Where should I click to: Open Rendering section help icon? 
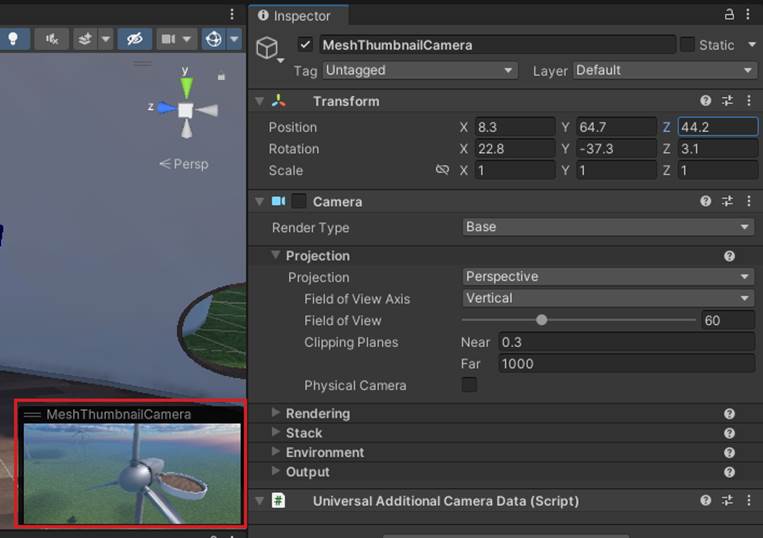[729, 413]
